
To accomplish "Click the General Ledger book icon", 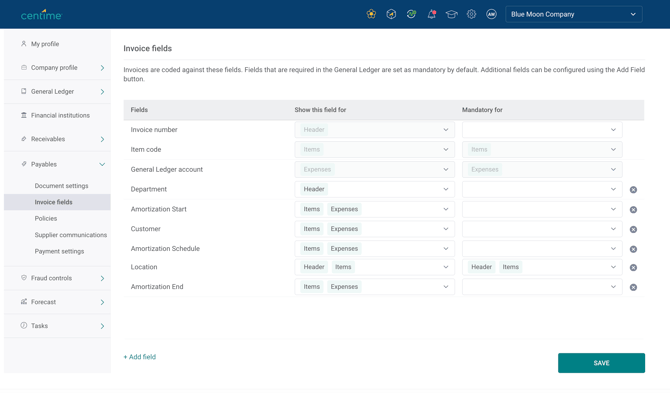I will 24,91.
